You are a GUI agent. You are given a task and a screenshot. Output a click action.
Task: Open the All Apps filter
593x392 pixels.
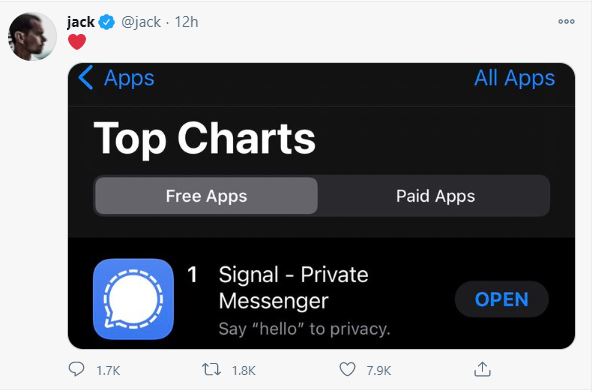514,78
